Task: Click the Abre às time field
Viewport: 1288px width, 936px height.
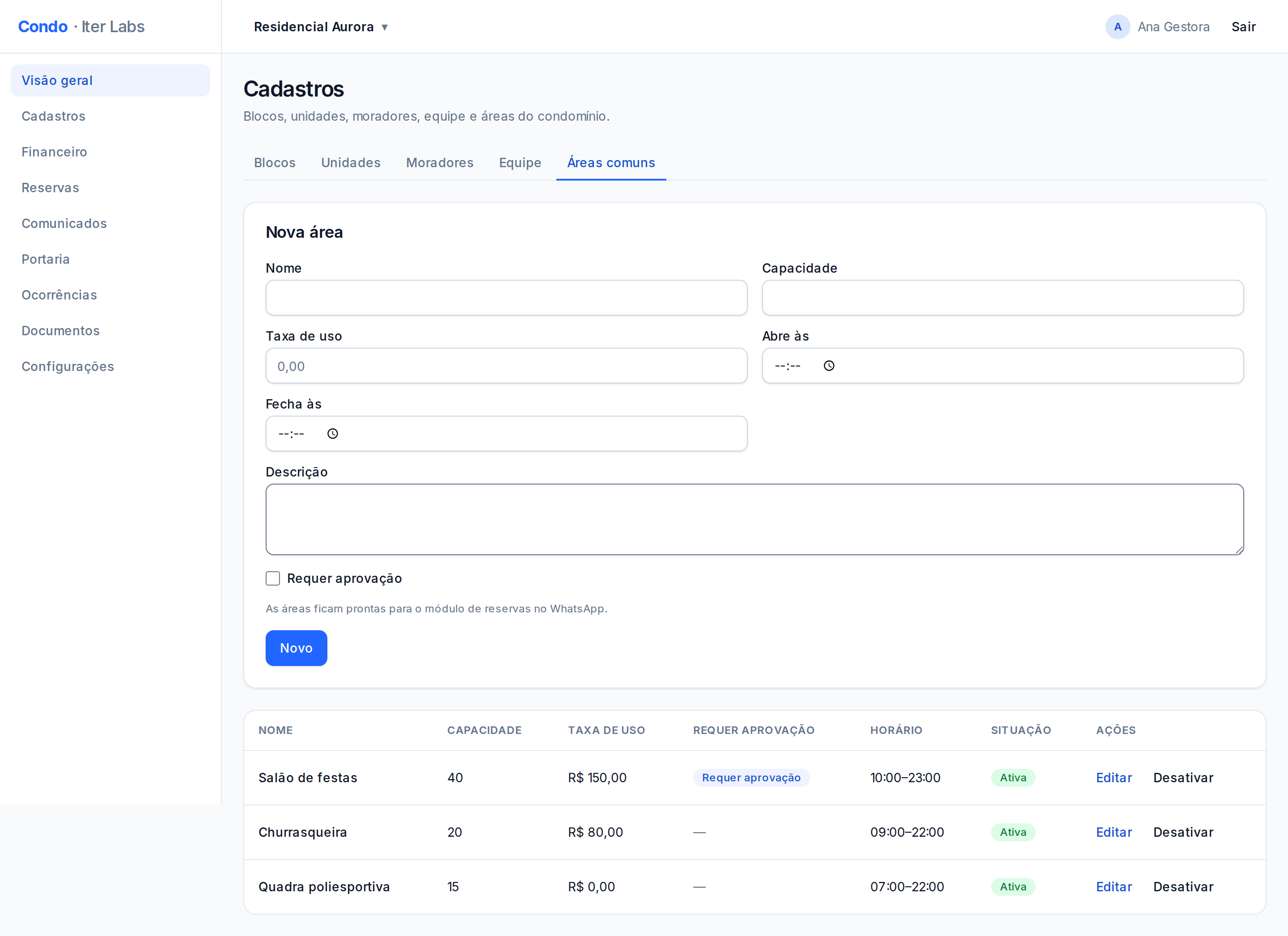Action: coord(1003,366)
